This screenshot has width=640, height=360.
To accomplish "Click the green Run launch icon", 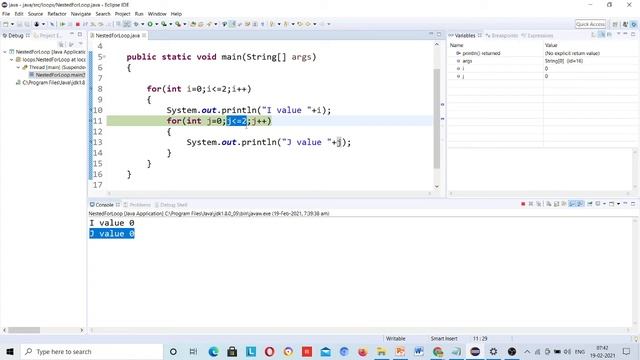I will 150,24.
